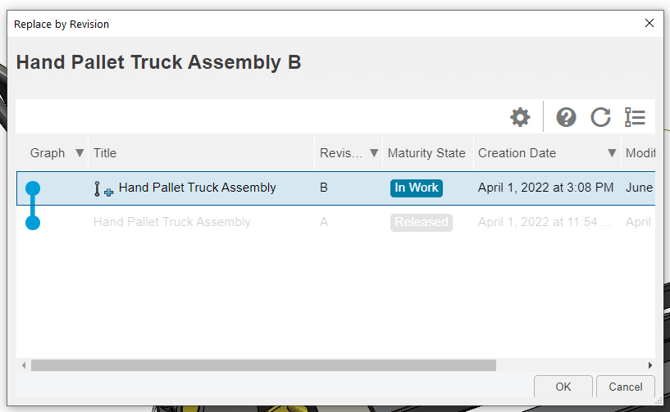Click the horizontal scrollbar right arrow
Screen dimensions: 670x412
tap(650, 365)
